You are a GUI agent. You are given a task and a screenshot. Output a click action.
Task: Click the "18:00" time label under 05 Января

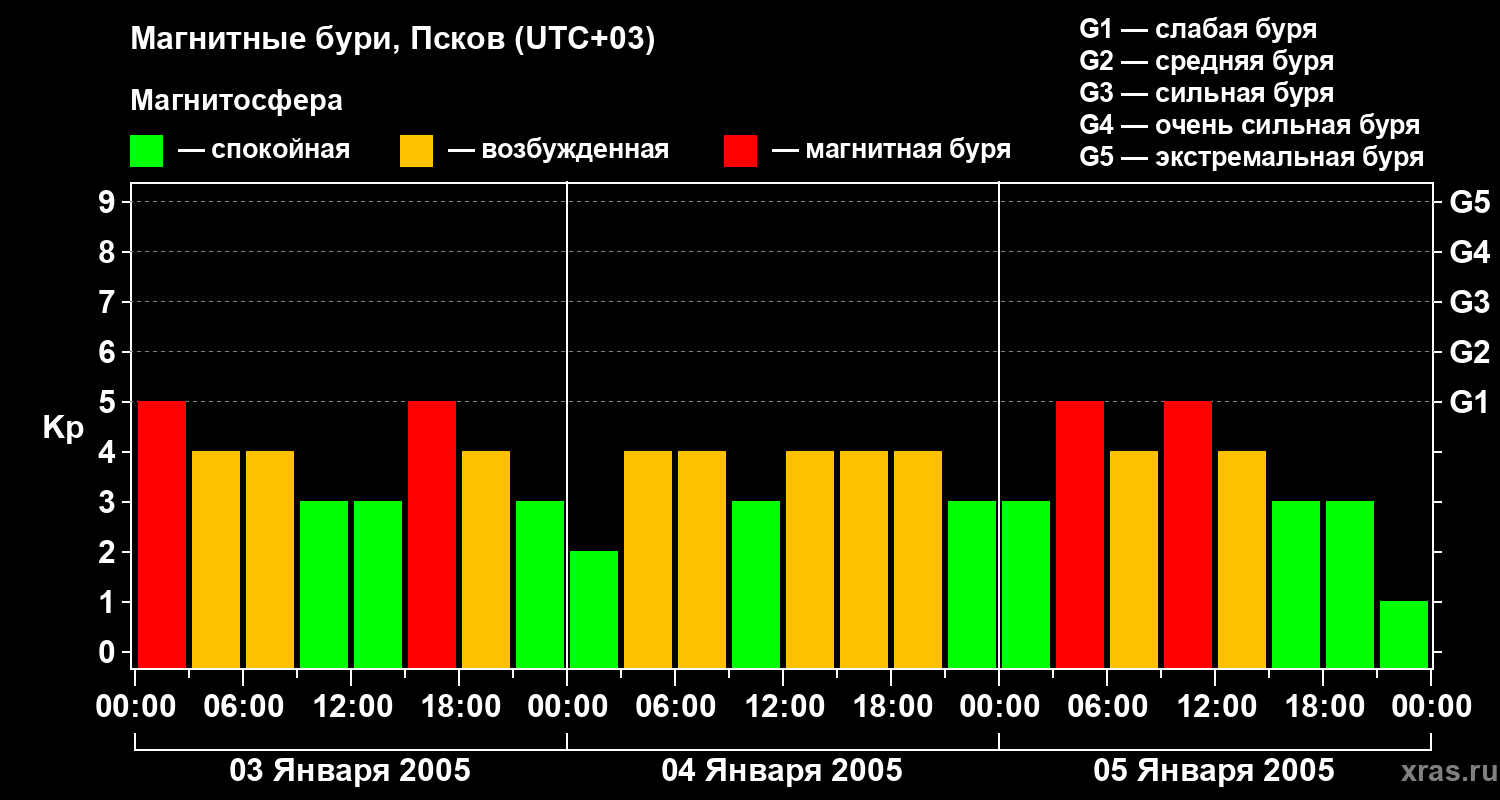point(1323,706)
